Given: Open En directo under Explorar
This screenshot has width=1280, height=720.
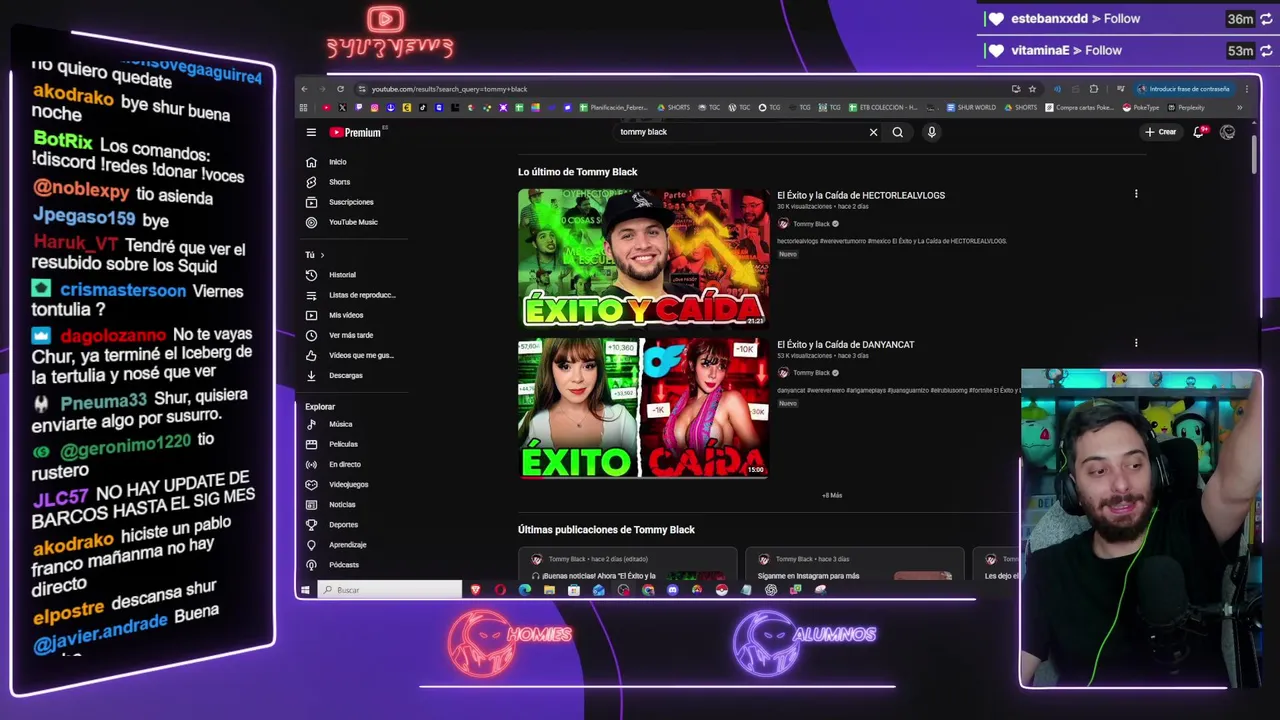Looking at the screenshot, I should coord(344,464).
